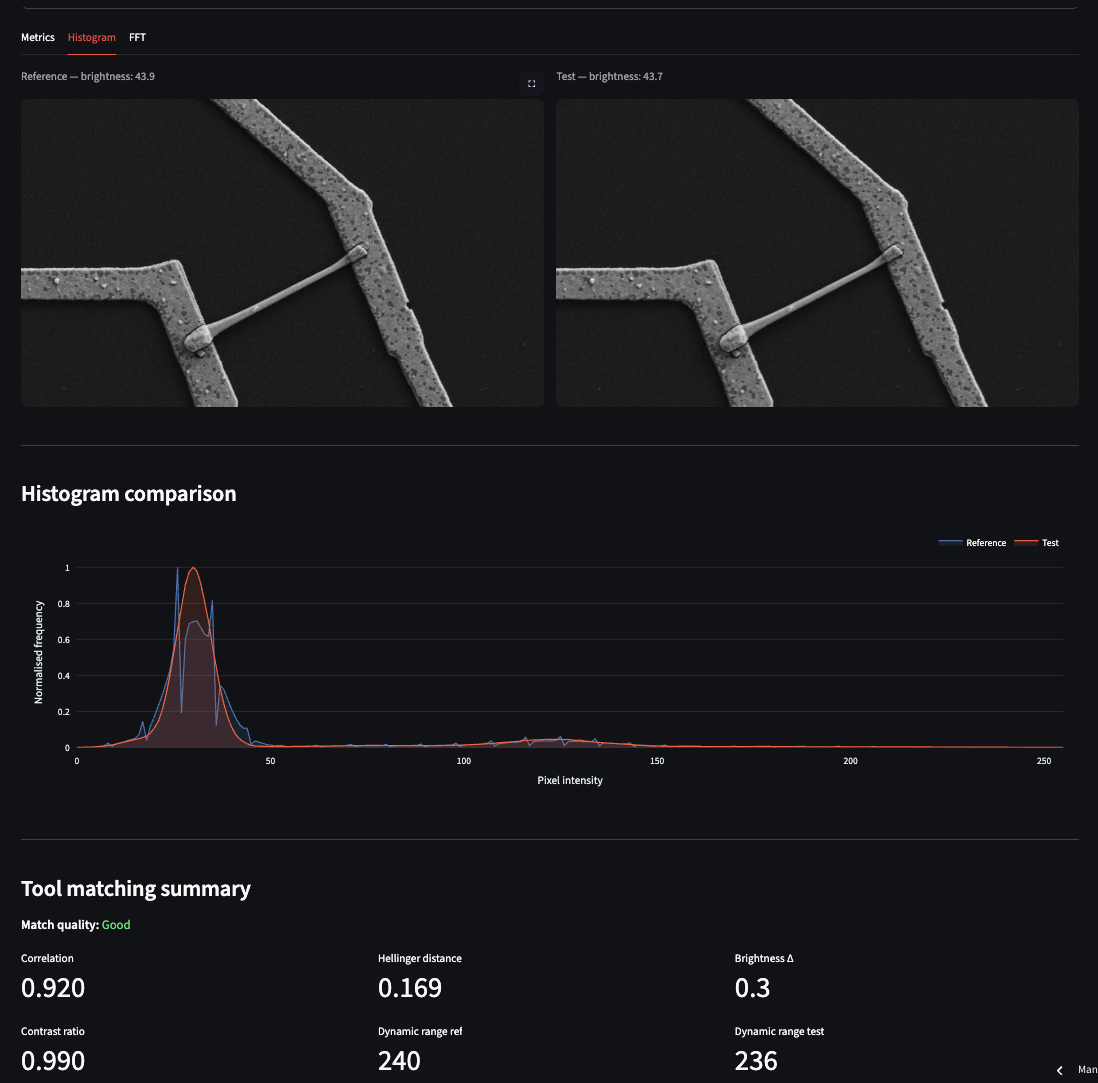Toggle the Reference series in the histogram legend
Viewport: 1098px width, 1083px height.
970,542
